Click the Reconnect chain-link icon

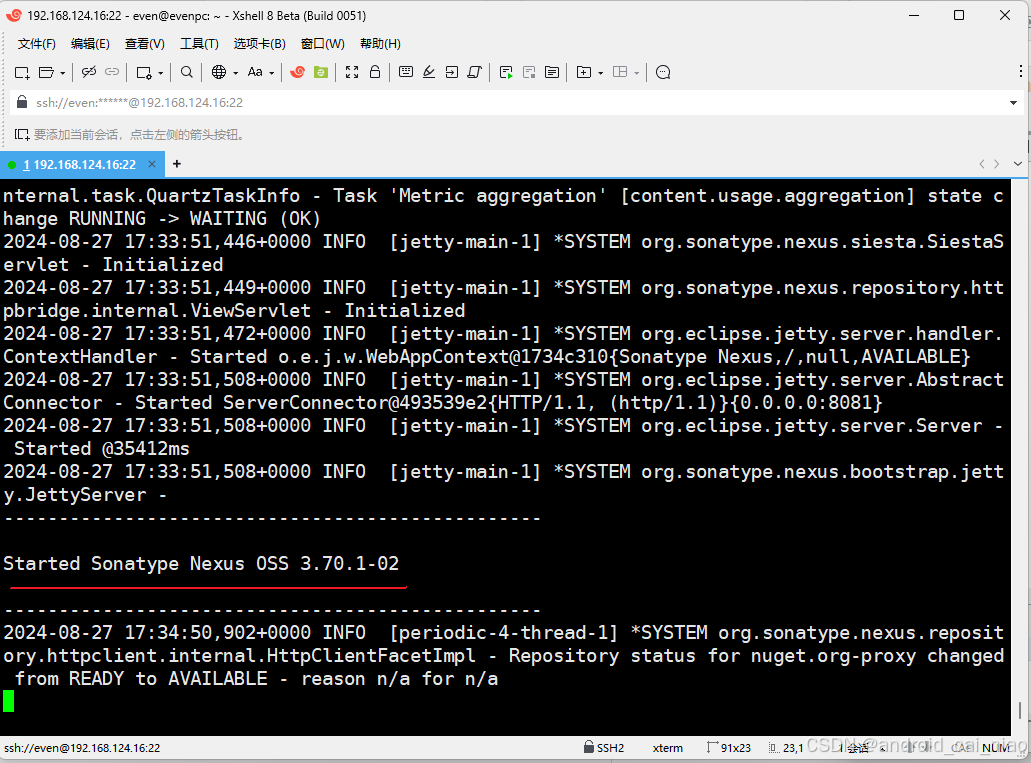[x=112, y=72]
